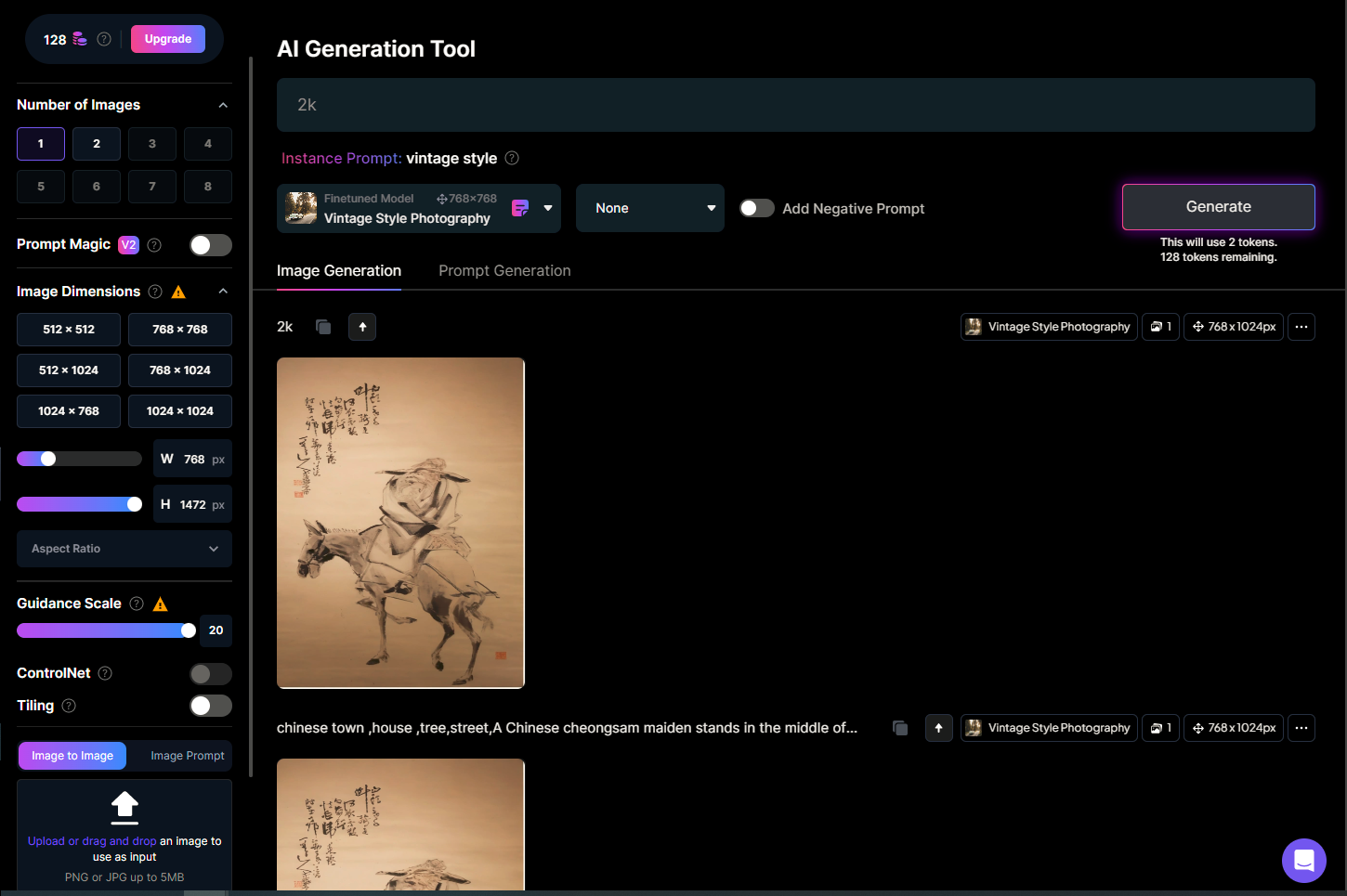Turn on Add Negative Prompt switch

(x=756, y=208)
